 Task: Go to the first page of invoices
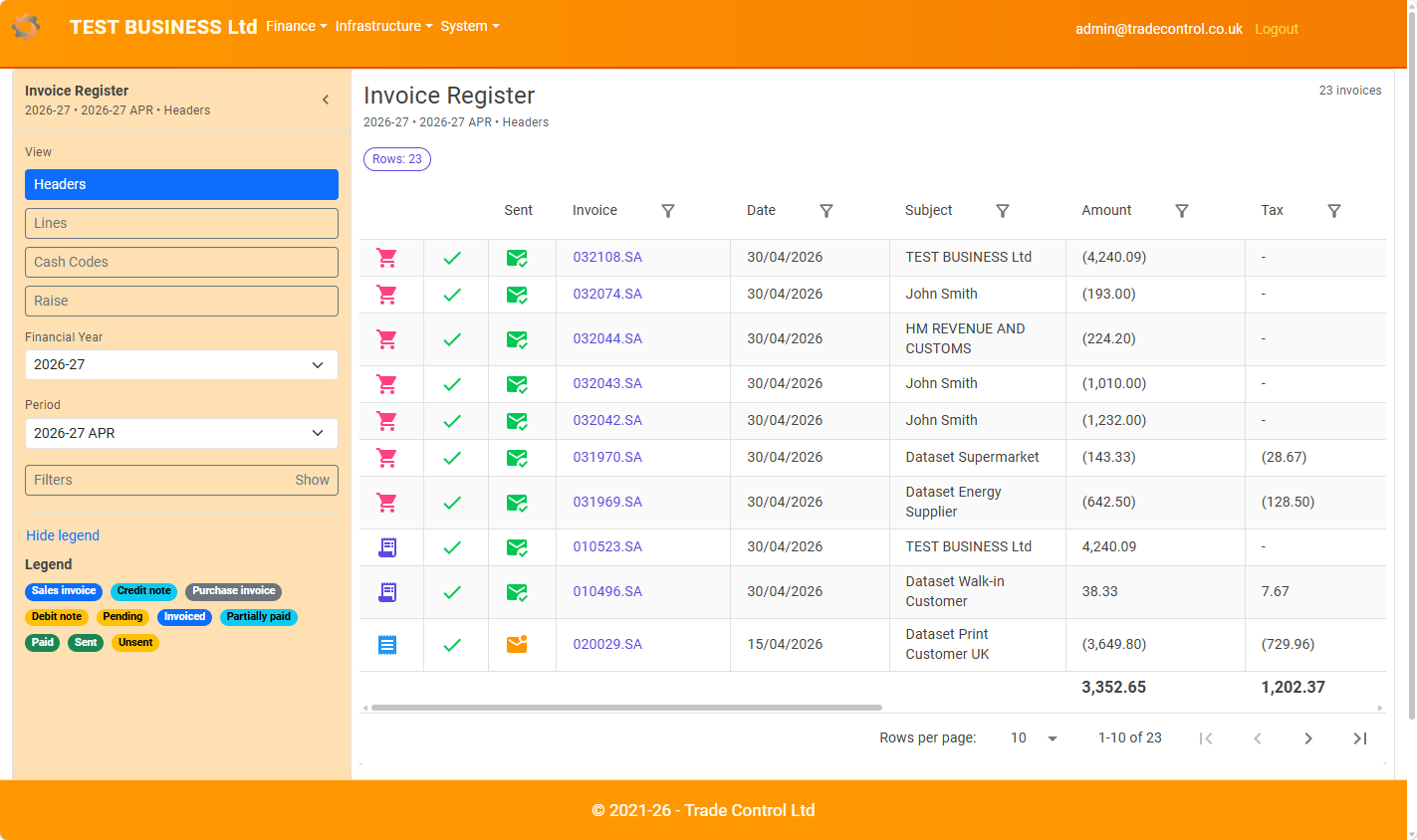click(x=1206, y=738)
